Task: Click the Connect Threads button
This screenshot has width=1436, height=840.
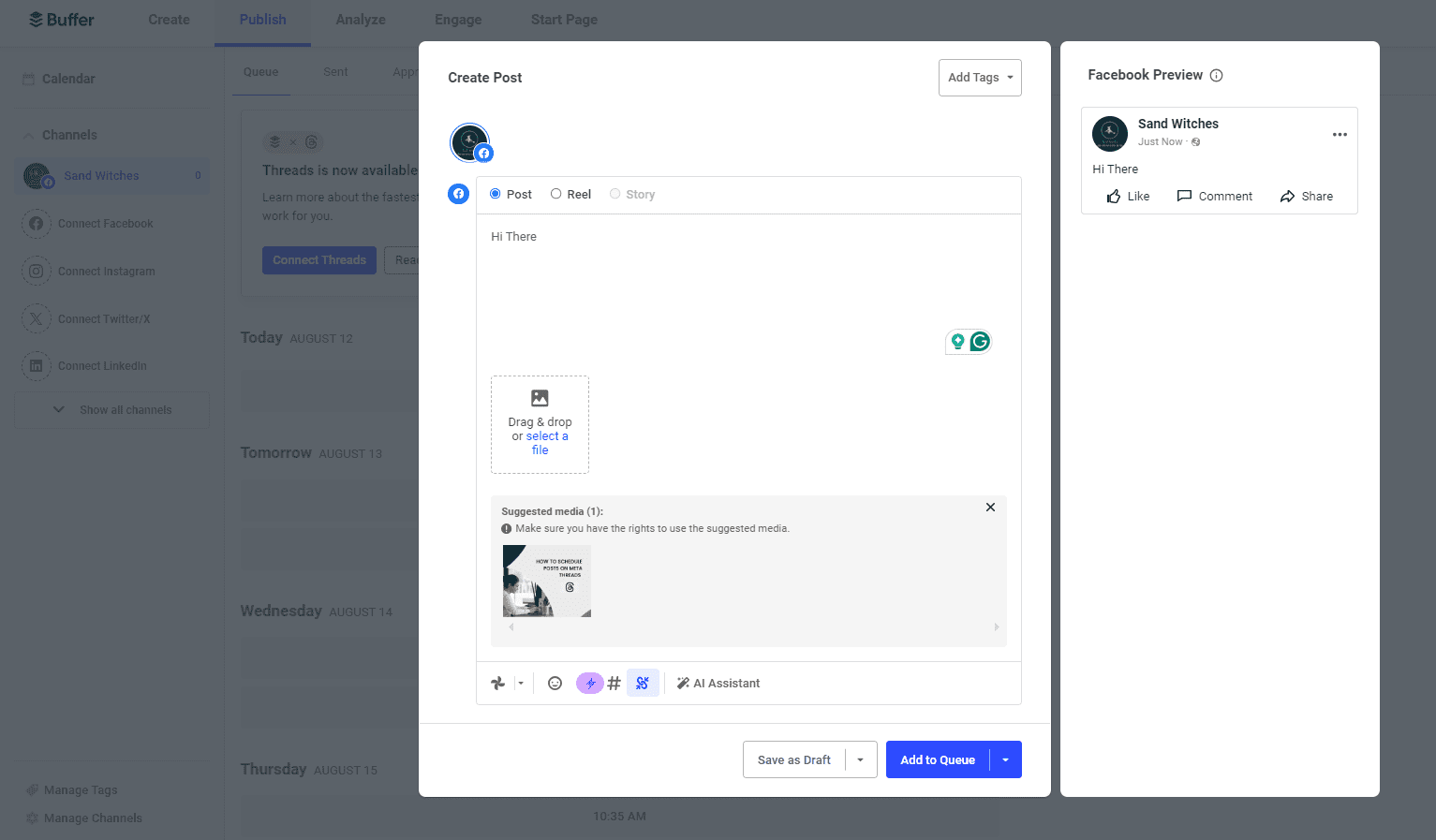Action: click(318, 259)
